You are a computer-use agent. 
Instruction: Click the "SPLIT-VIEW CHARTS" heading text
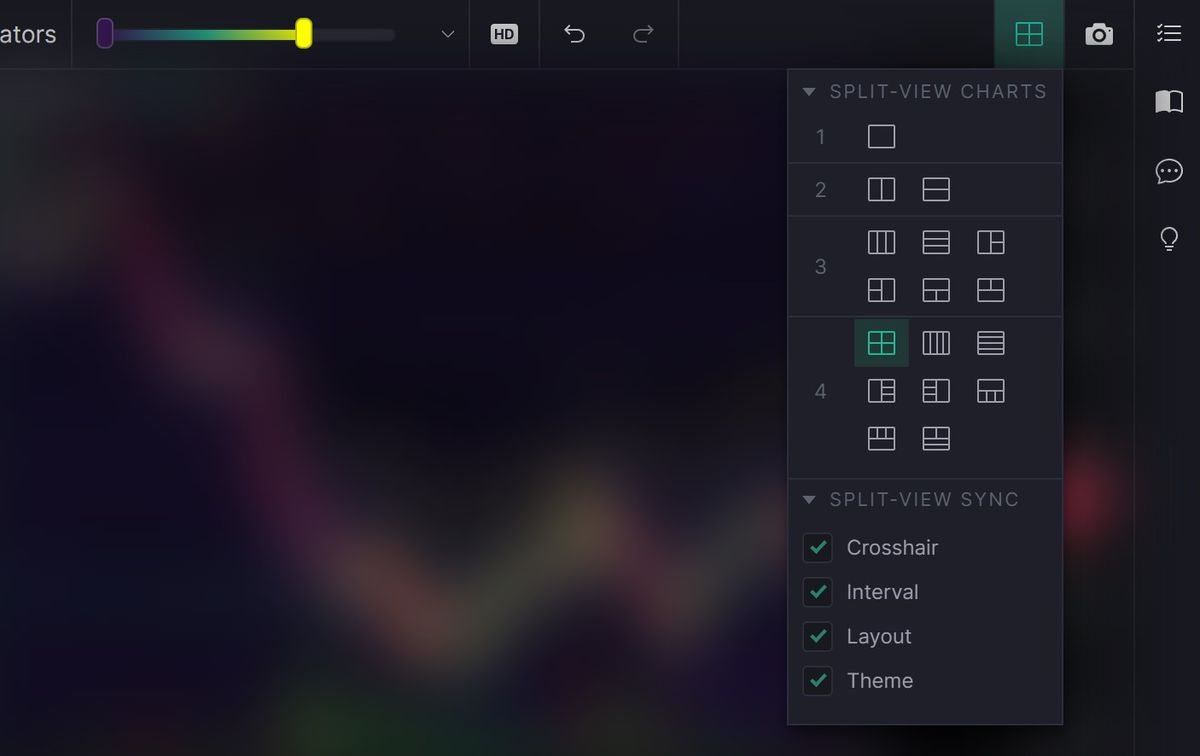pos(938,92)
